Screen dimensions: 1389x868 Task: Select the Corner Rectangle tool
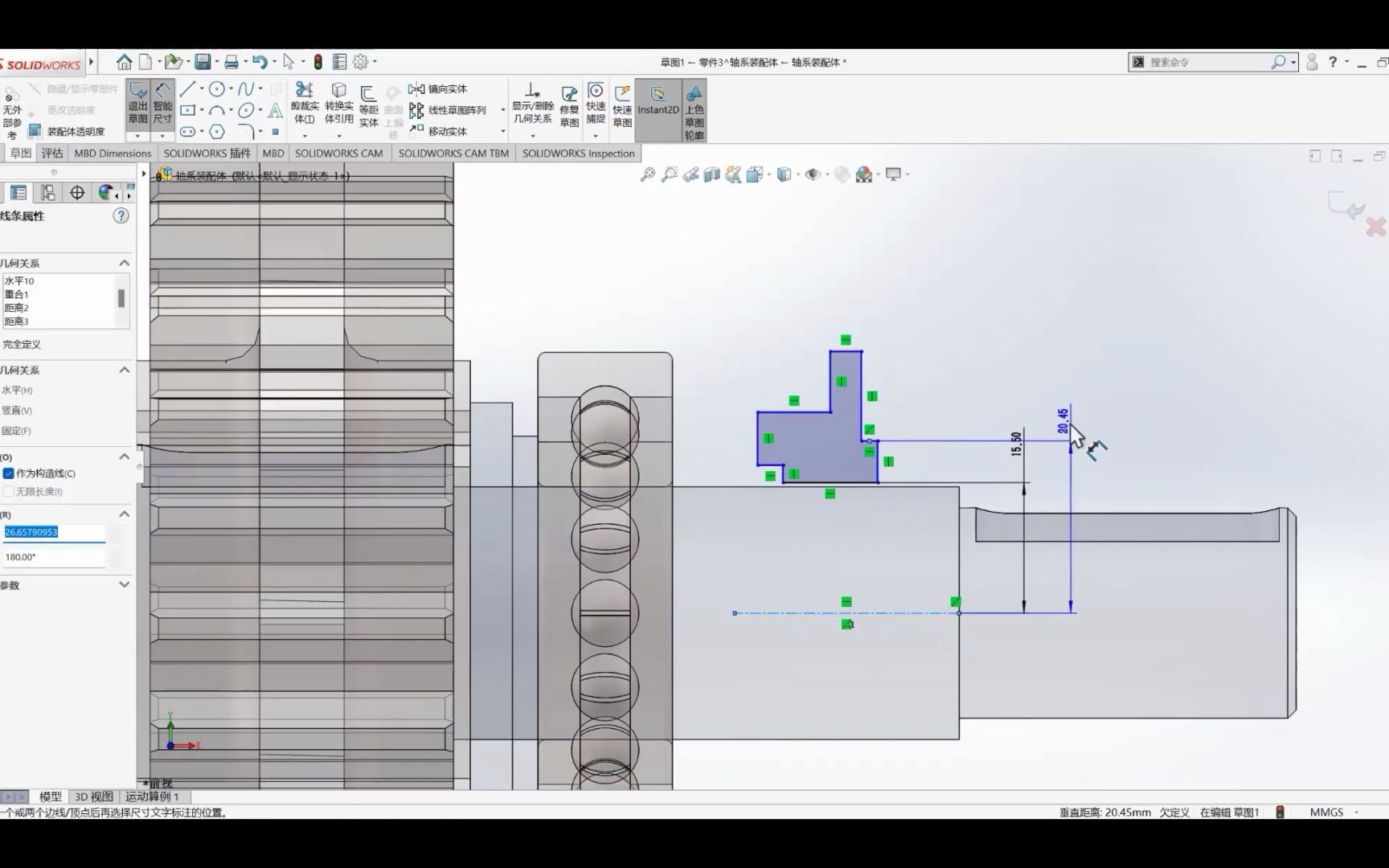pyautogui.click(x=187, y=110)
